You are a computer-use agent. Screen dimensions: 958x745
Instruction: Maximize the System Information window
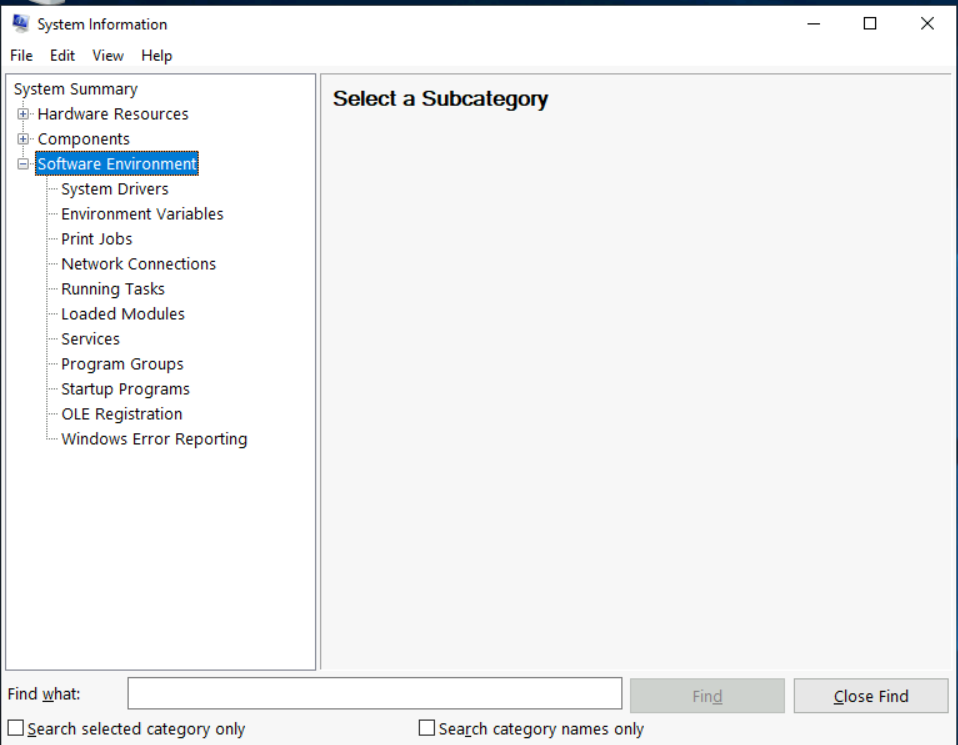(x=869, y=24)
